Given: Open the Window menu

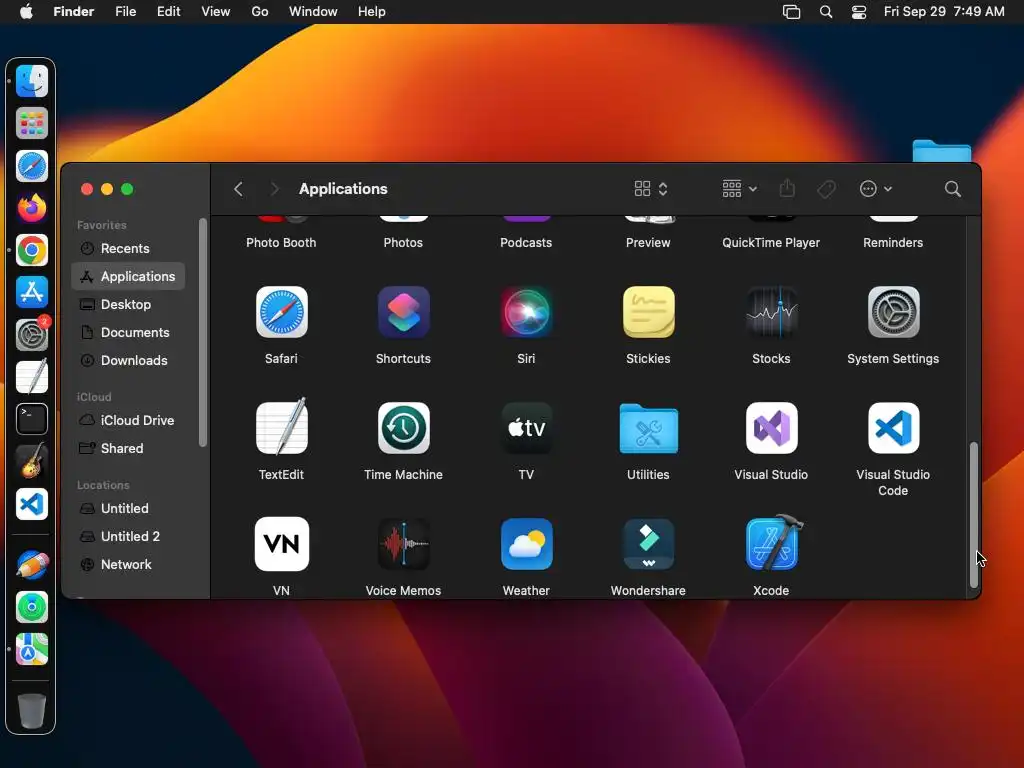Looking at the screenshot, I should point(313,12).
